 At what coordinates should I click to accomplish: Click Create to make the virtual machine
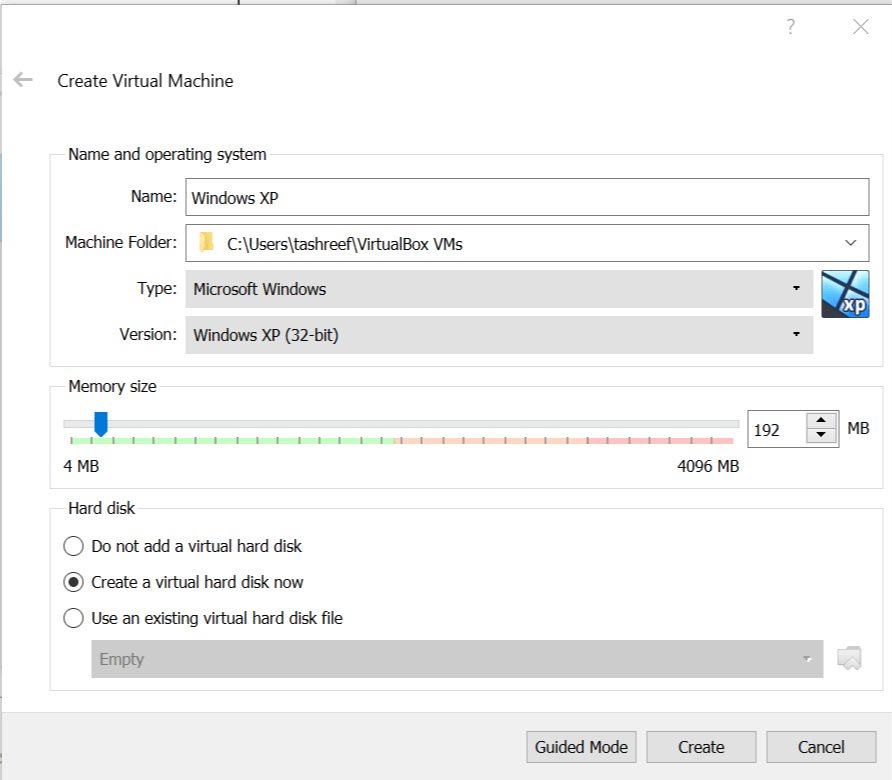click(701, 746)
